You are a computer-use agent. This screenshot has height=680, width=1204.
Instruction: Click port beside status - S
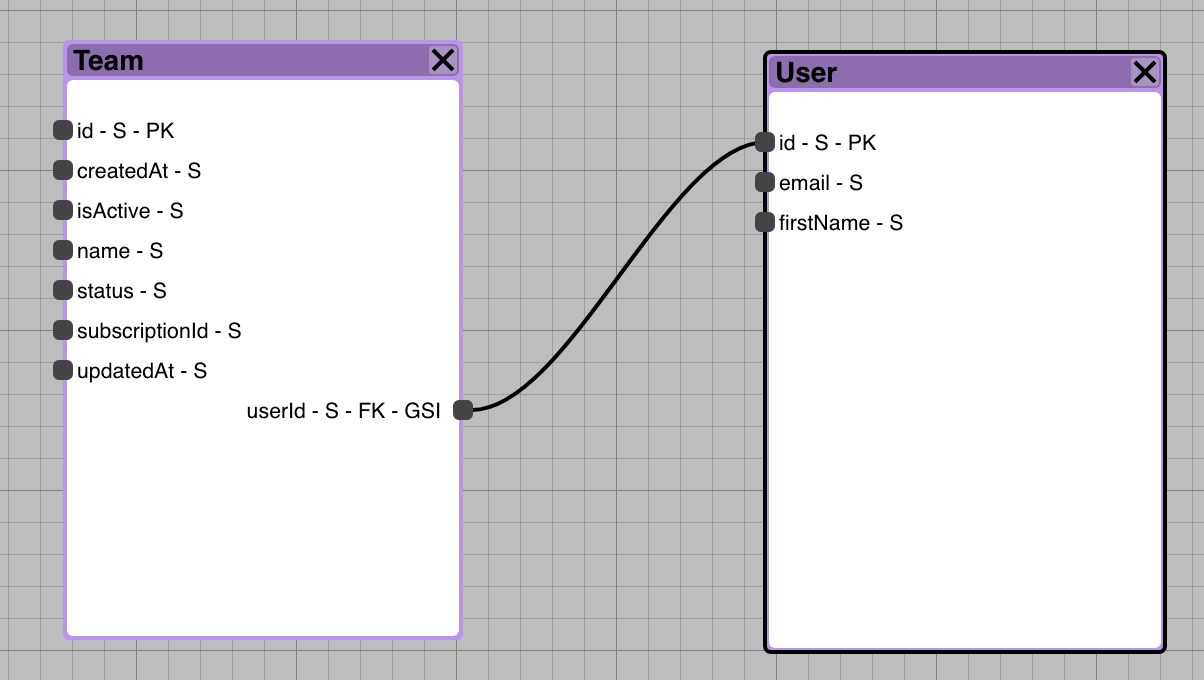click(x=63, y=290)
